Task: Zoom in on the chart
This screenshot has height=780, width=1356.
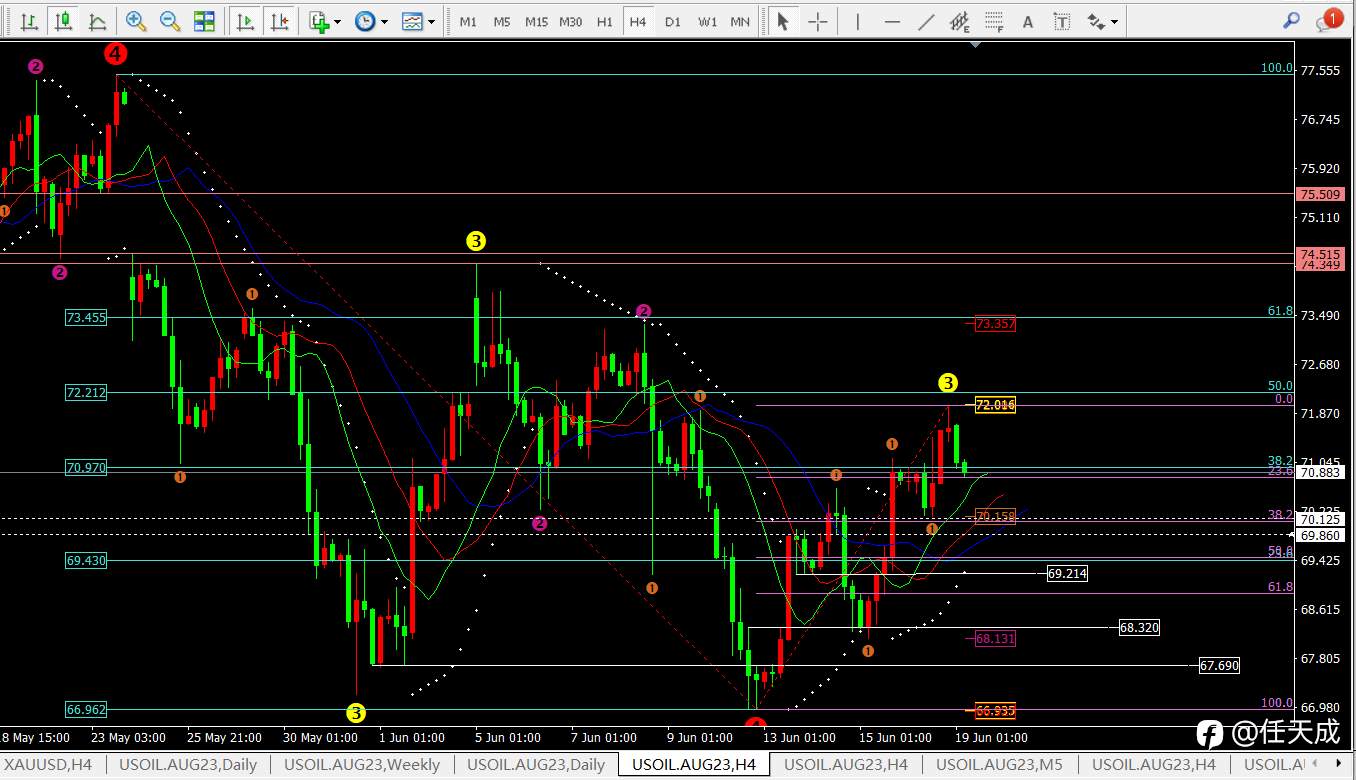Action: [136, 21]
